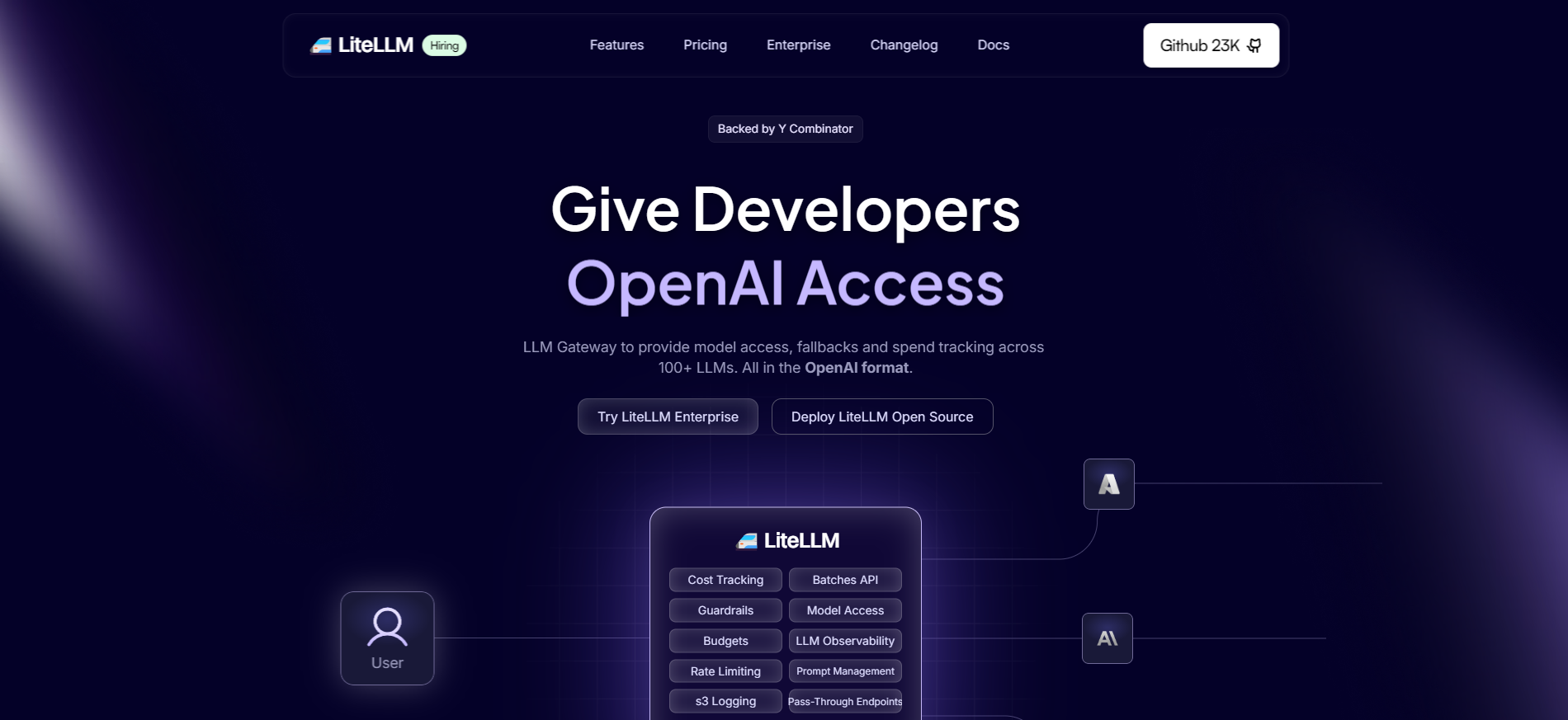Click the Github 23K button
1568x720 pixels.
point(1211,45)
